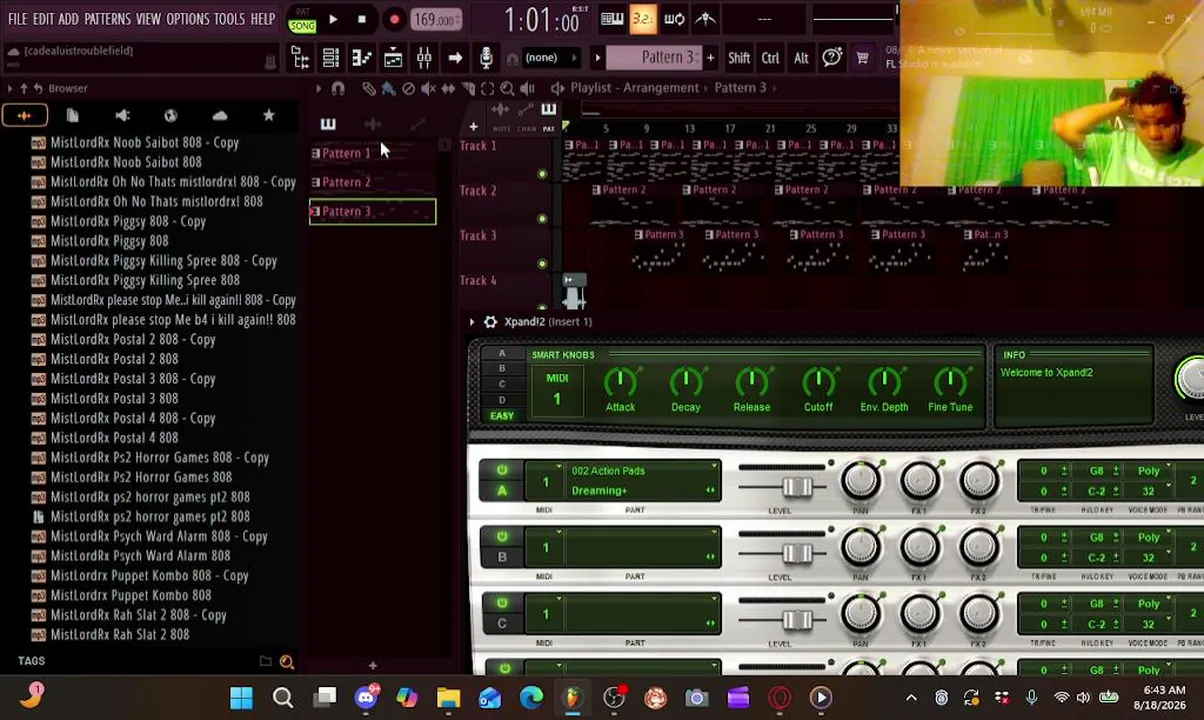Select the playlist paint brush tool
The height and width of the screenshot is (720, 1204).
(388, 88)
